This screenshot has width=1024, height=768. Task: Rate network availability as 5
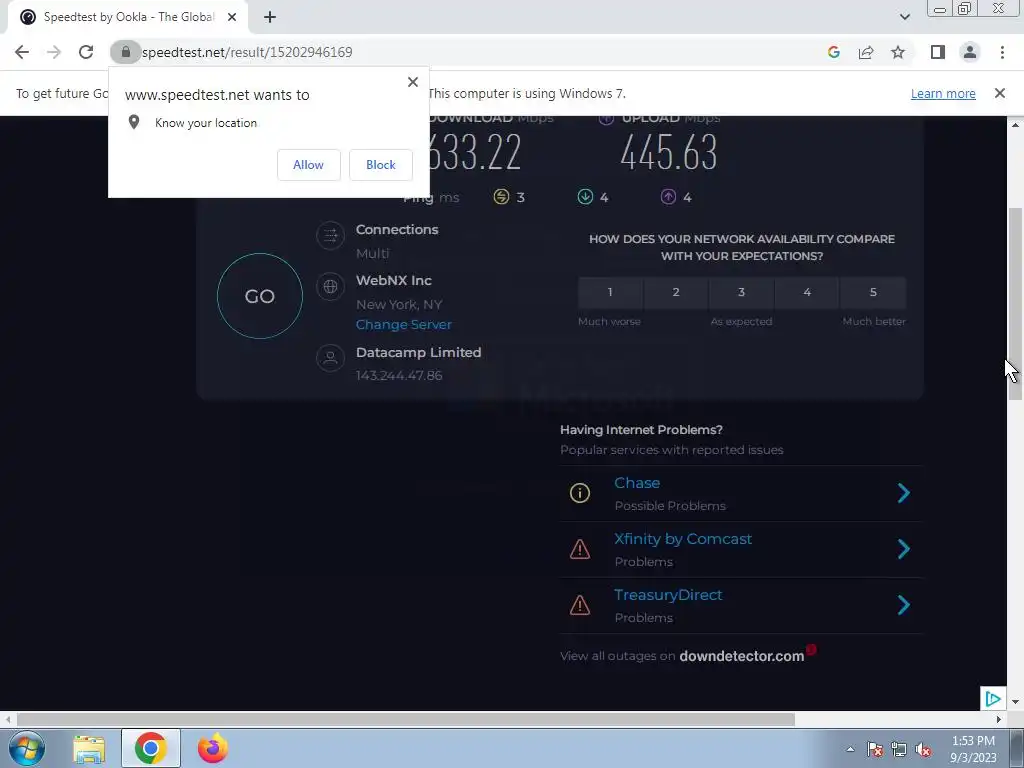click(873, 292)
